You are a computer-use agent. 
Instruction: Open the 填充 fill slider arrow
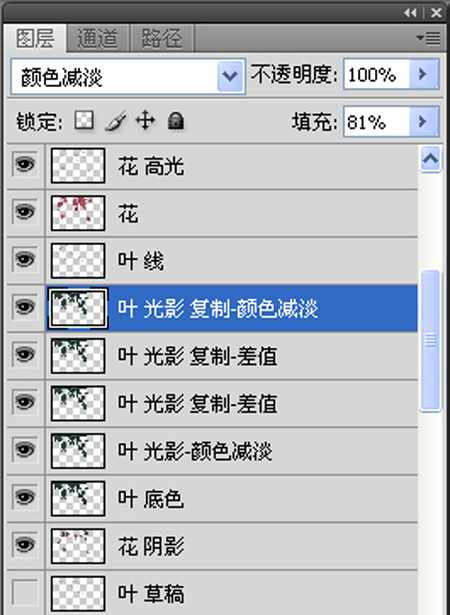[424, 122]
